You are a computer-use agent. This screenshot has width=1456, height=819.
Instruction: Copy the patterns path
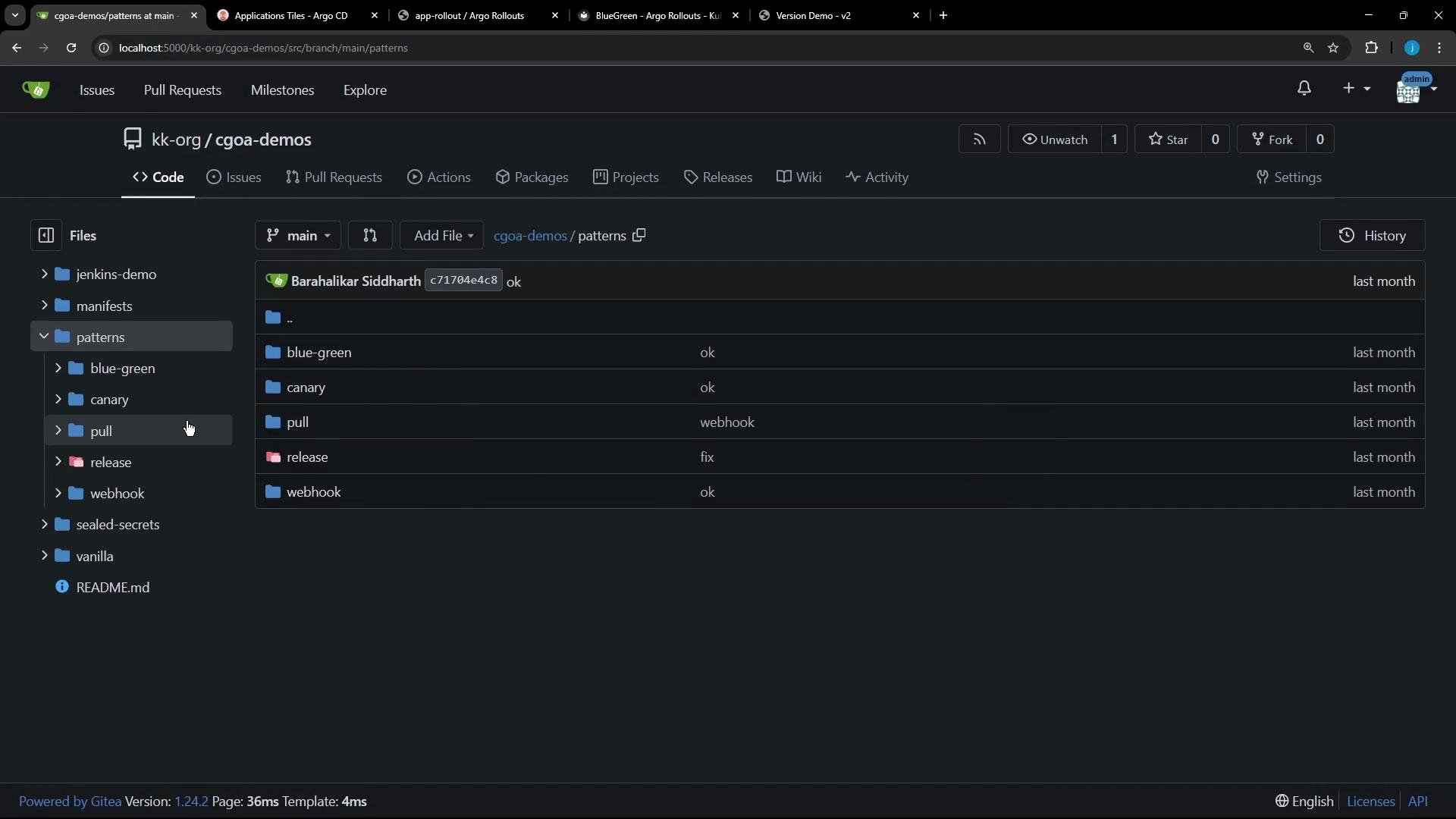[639, 236]
